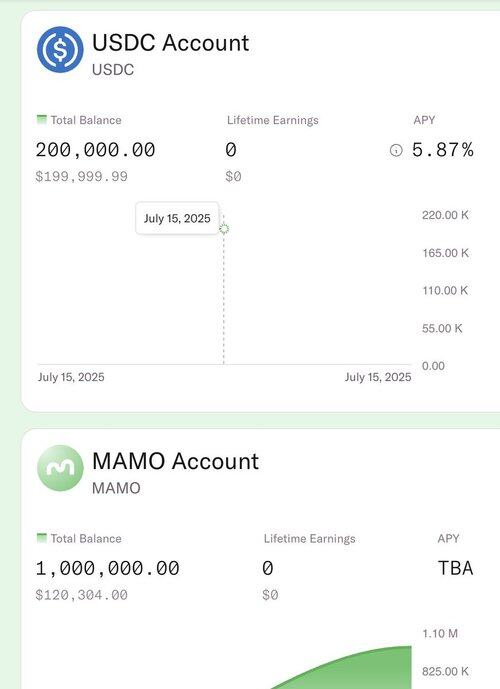Click the MAMO Lifetime Earnings label
Screen dimensions: 500x689
310,538
